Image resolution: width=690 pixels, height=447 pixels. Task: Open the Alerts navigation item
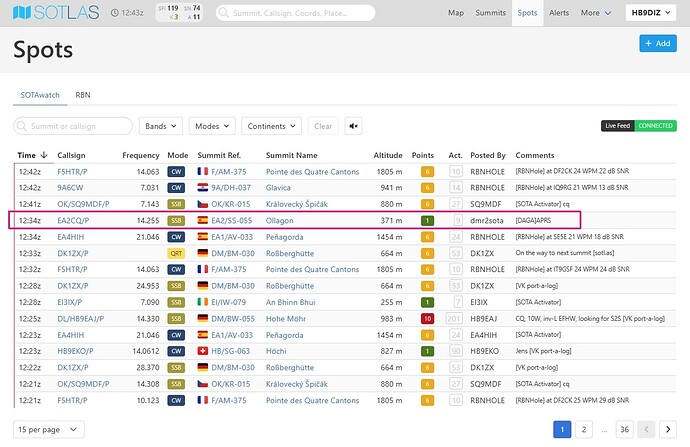559,13
